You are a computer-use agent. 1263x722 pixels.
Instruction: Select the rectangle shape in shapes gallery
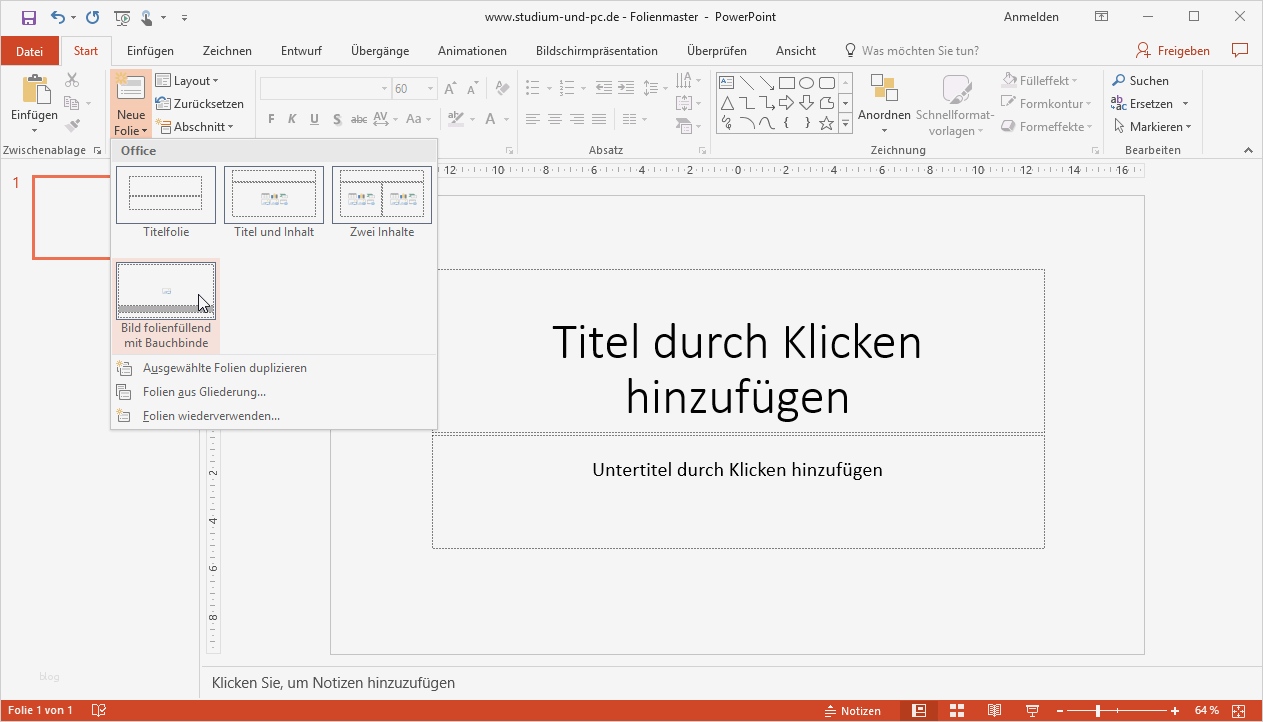(787, 82)
